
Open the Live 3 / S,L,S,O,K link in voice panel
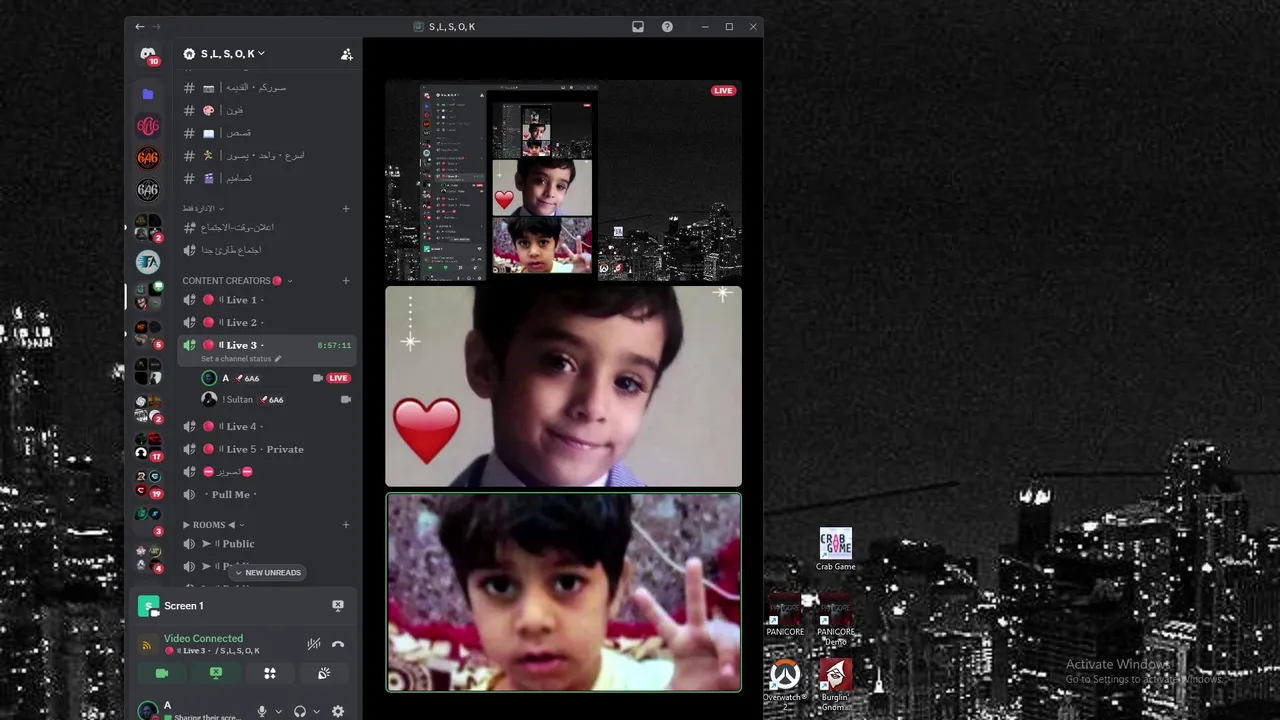point(212,651)
